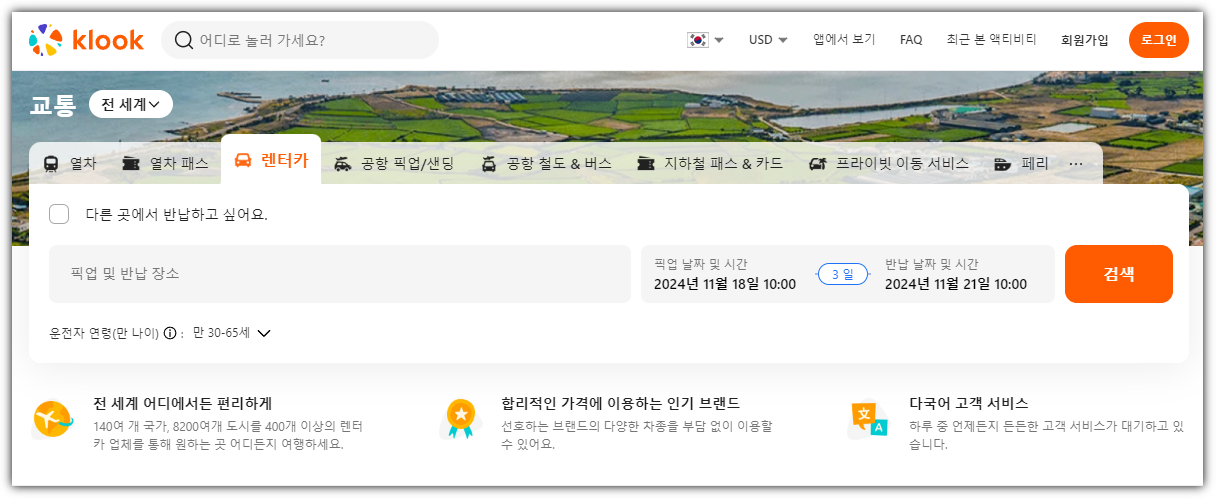Switch to the '페리' tab

(x=1022, y=163)
